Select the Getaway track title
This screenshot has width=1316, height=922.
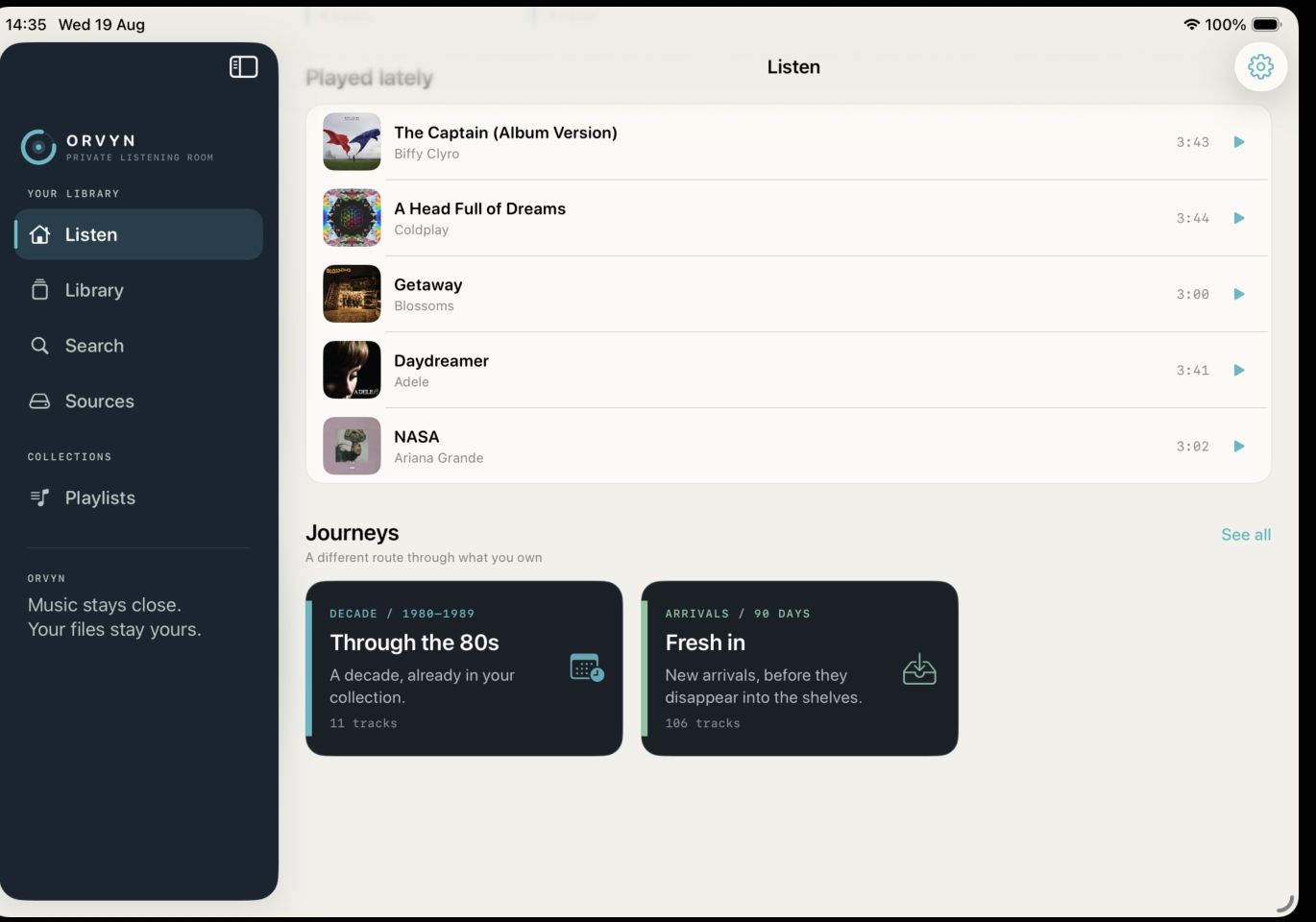coord(428,285)
